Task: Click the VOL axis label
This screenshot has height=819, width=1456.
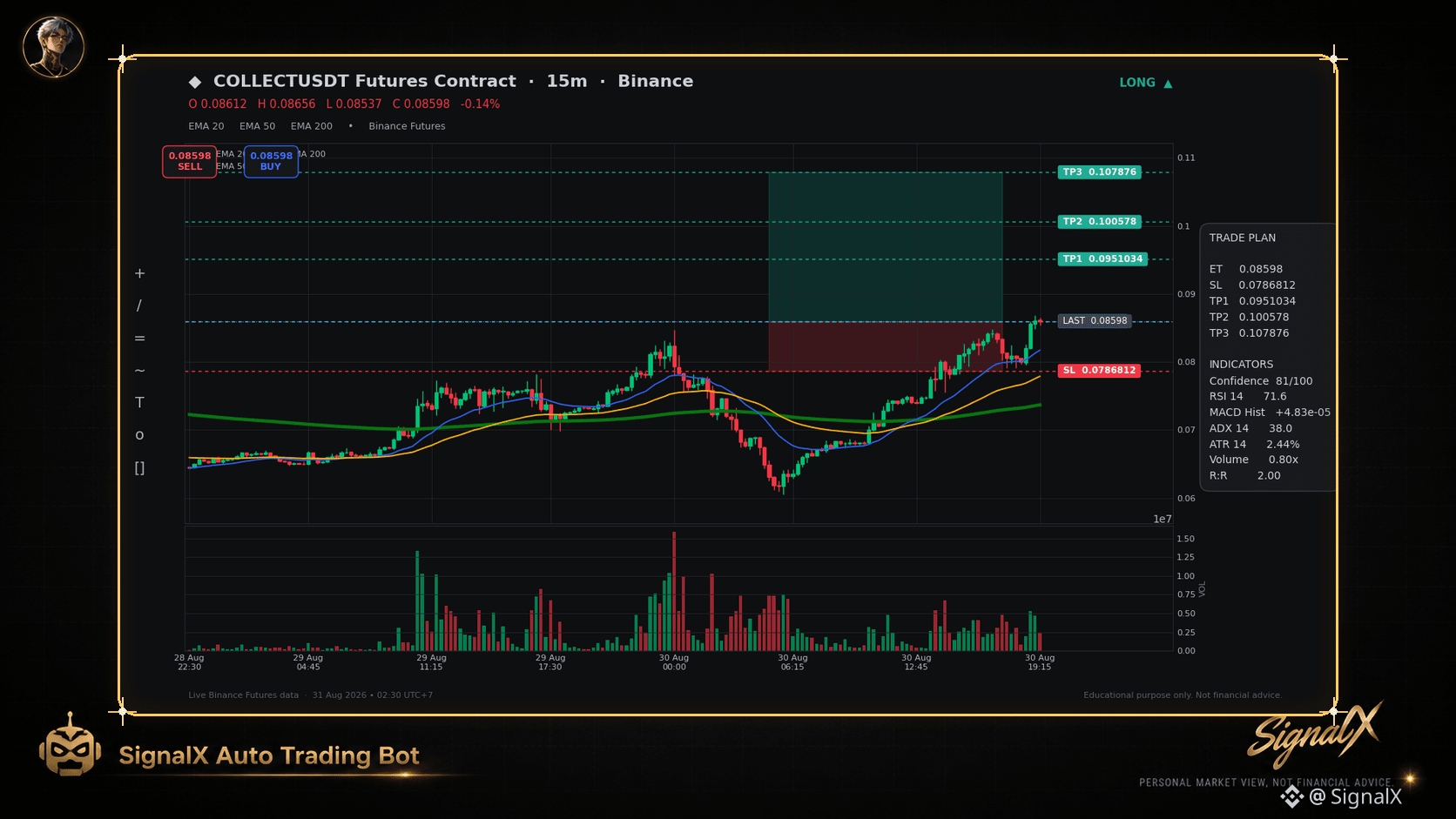Action: pos(1203,589)
